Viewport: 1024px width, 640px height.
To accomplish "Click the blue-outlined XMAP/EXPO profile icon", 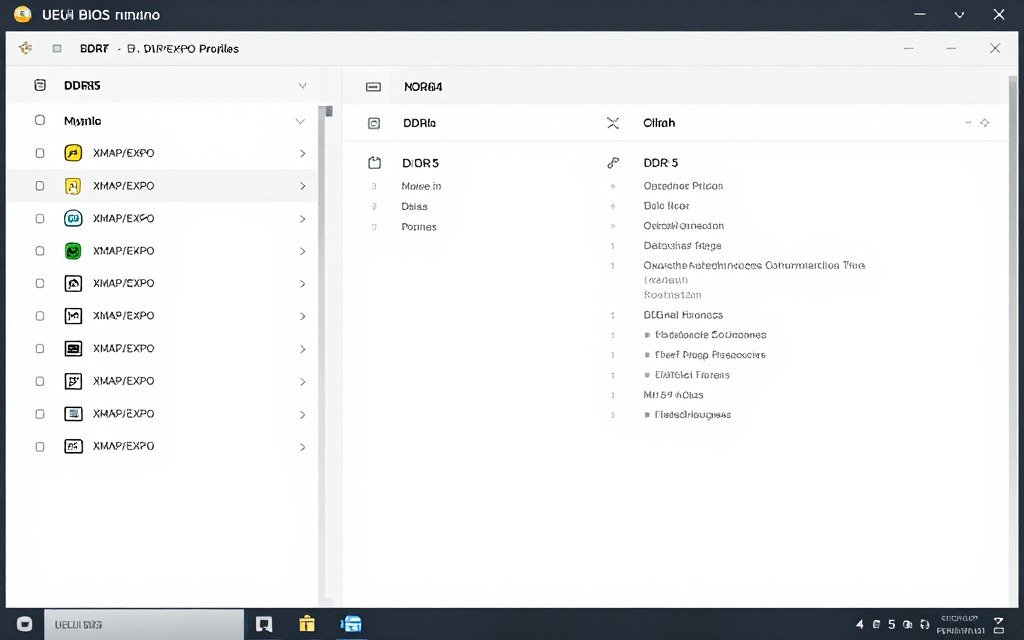I will pos(72,413).
